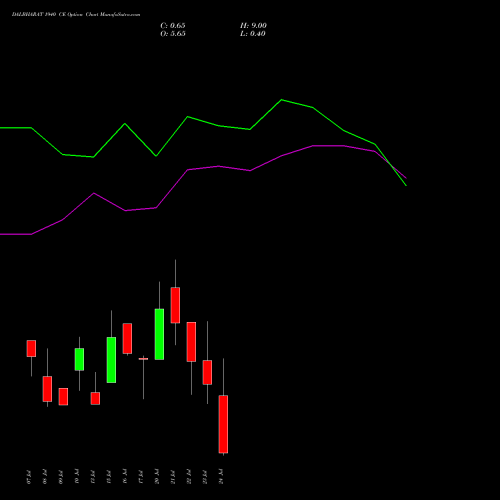Select the small green candle at 10 Jul
This screenshot has width=500, height=500.
[79, 359]
